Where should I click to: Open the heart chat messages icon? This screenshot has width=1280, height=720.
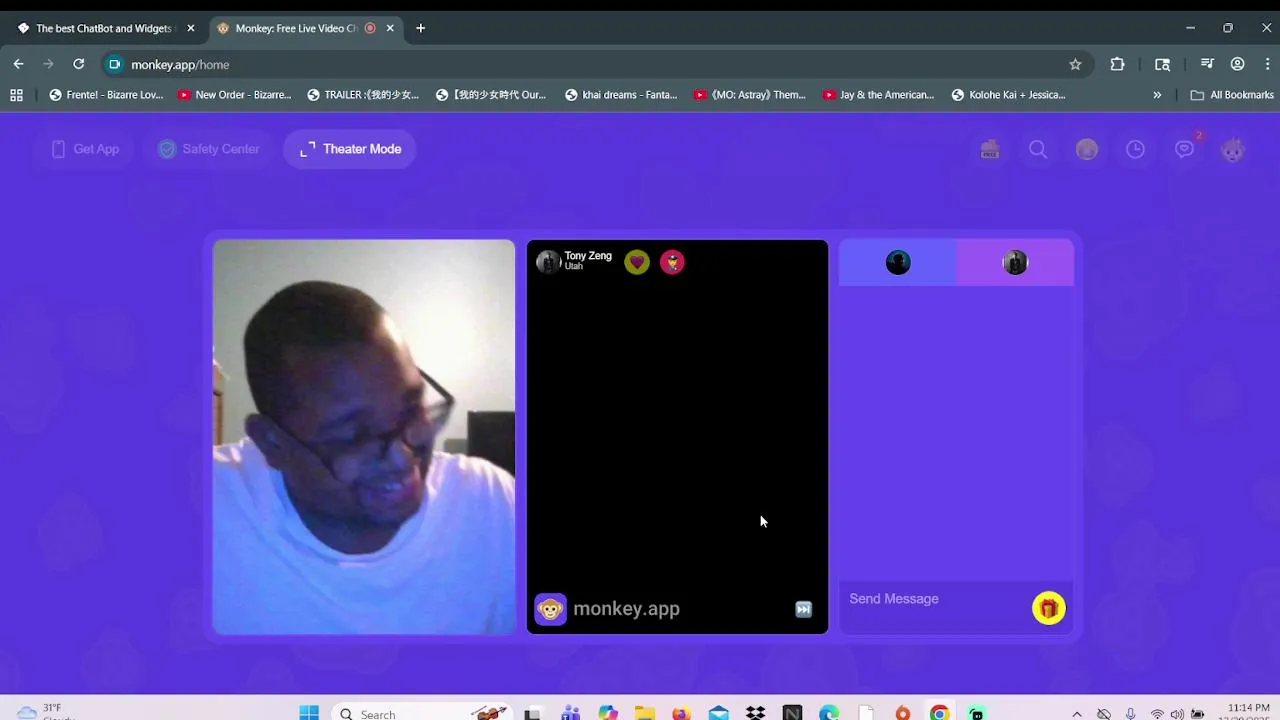pyautogui.click(x=1184, y=149)
